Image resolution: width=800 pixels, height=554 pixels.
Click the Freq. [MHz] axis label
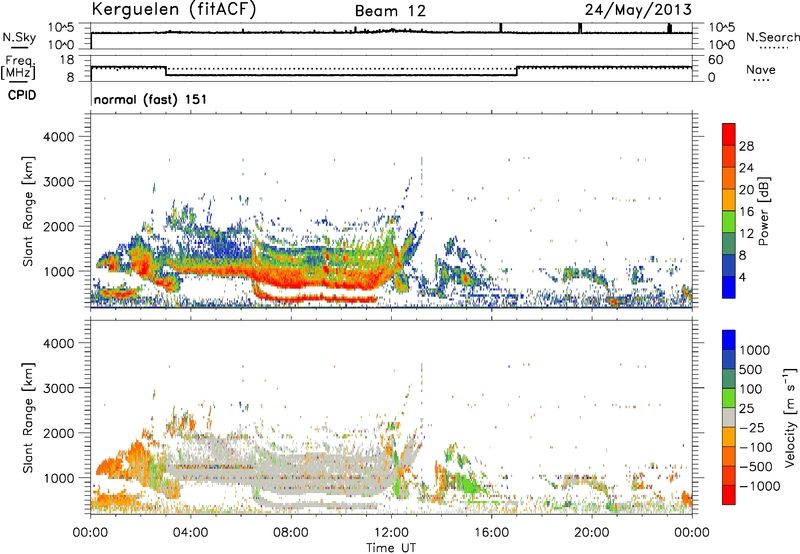(18, 67)
